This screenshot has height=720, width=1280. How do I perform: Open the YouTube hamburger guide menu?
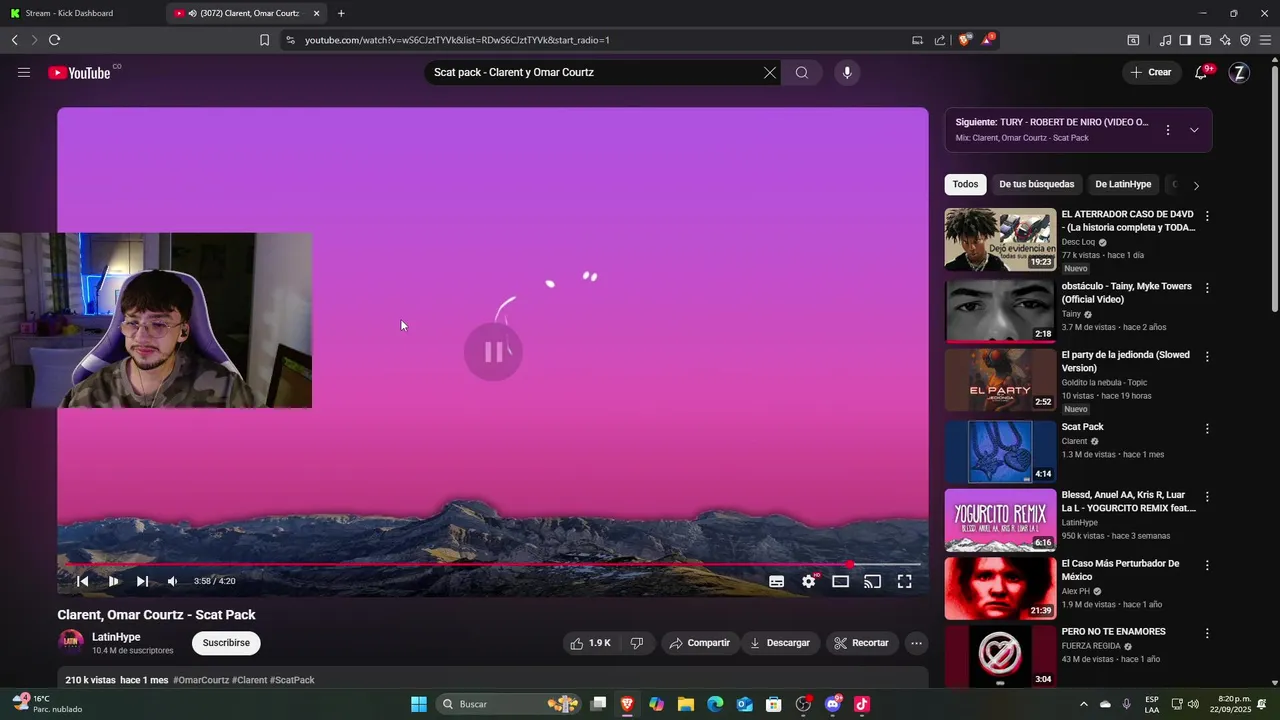coord(24,72)
